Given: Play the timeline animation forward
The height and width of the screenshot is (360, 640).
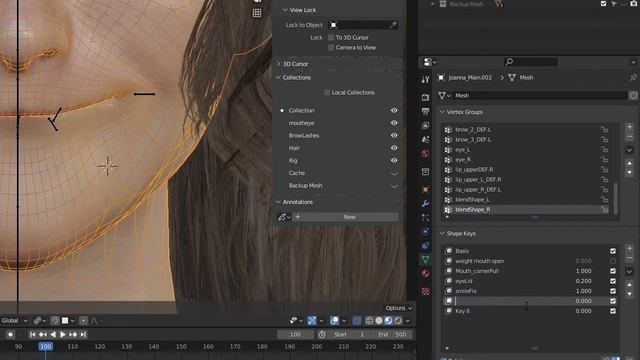Looking at the screenshot, I should pyautogui.click(x=62, y=334).
